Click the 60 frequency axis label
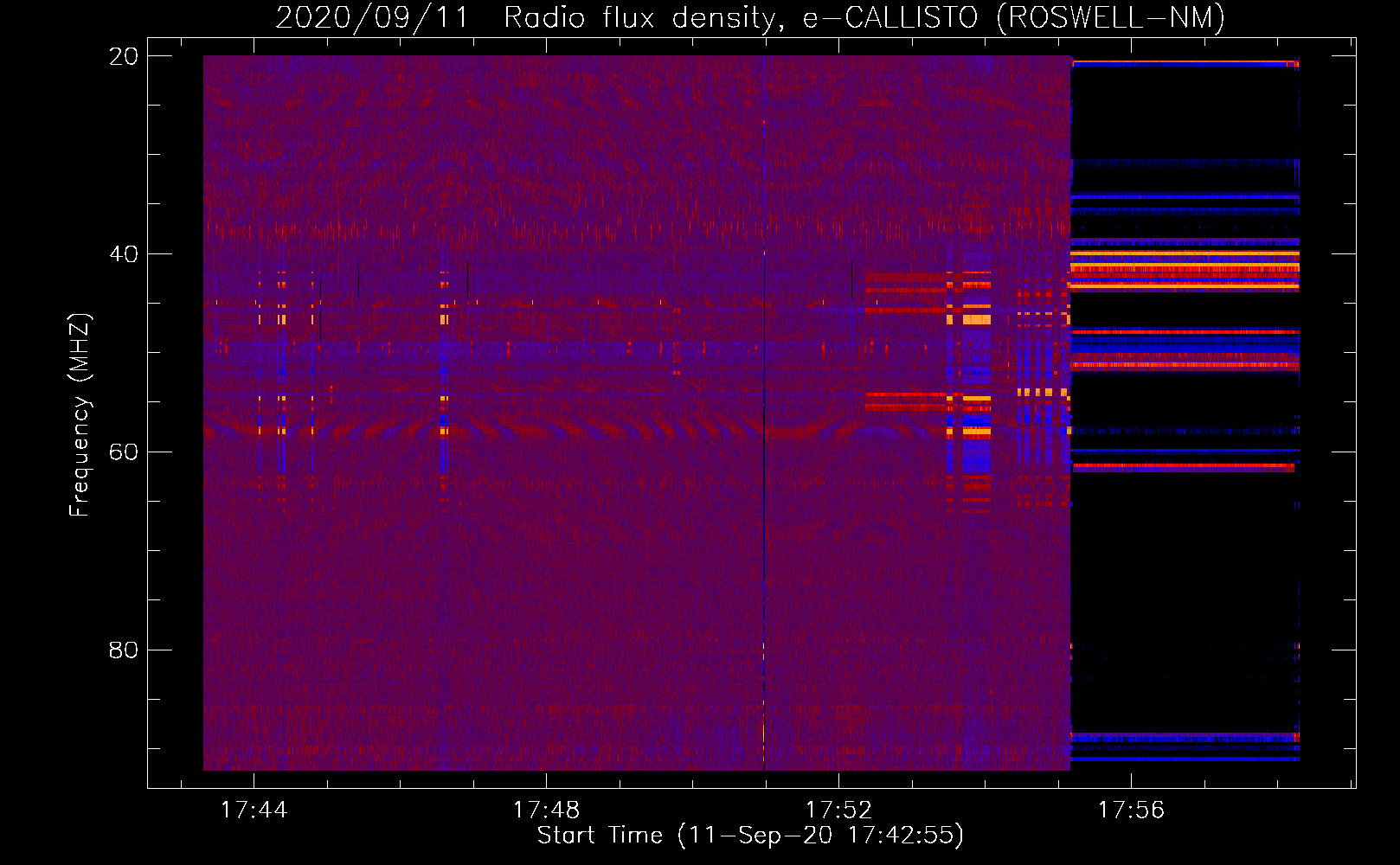 coord(124,452)
